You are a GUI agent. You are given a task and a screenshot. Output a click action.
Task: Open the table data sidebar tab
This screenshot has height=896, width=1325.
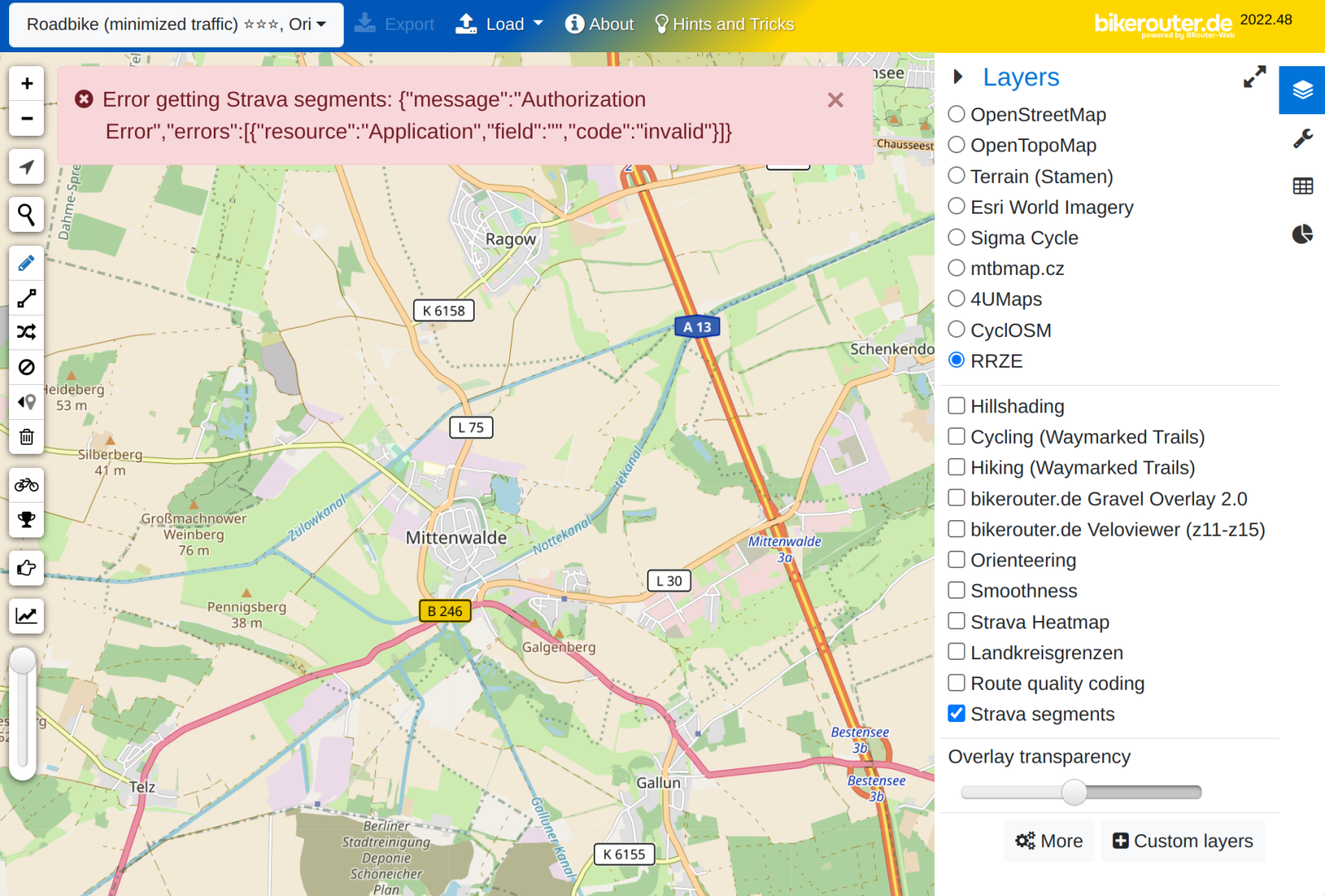pos(1303,186)
